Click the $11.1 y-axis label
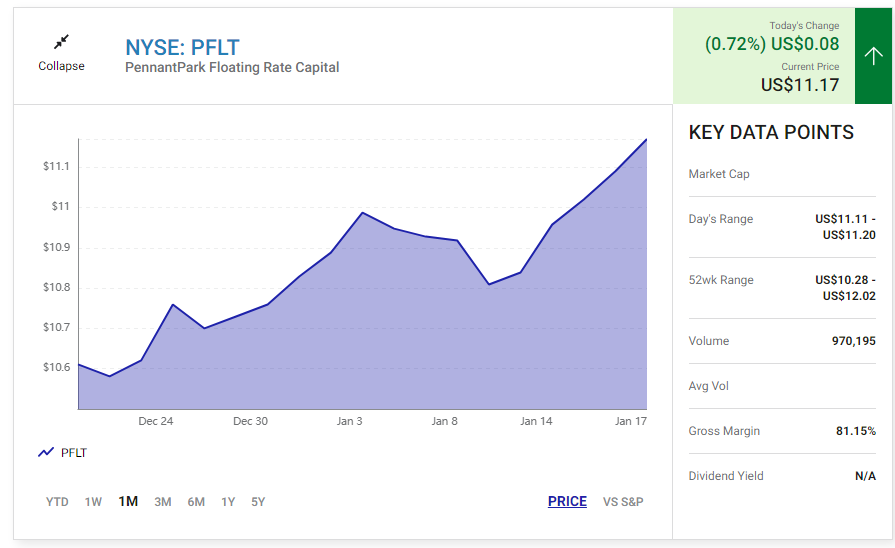Image resolution: width=895 pixels, height=548 pixels. click(x=56, y=166)
